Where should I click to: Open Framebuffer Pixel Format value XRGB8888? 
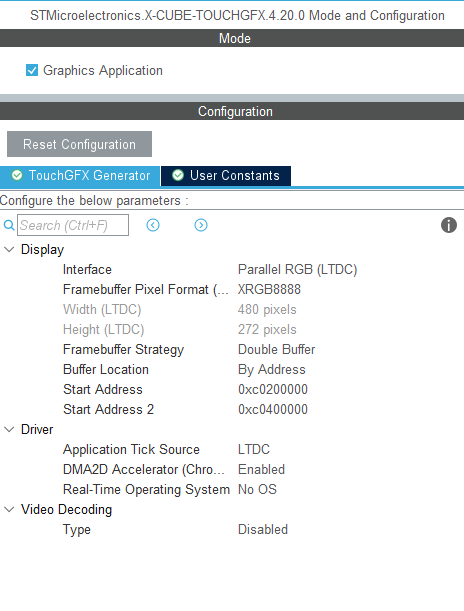[x=269, y=290]
